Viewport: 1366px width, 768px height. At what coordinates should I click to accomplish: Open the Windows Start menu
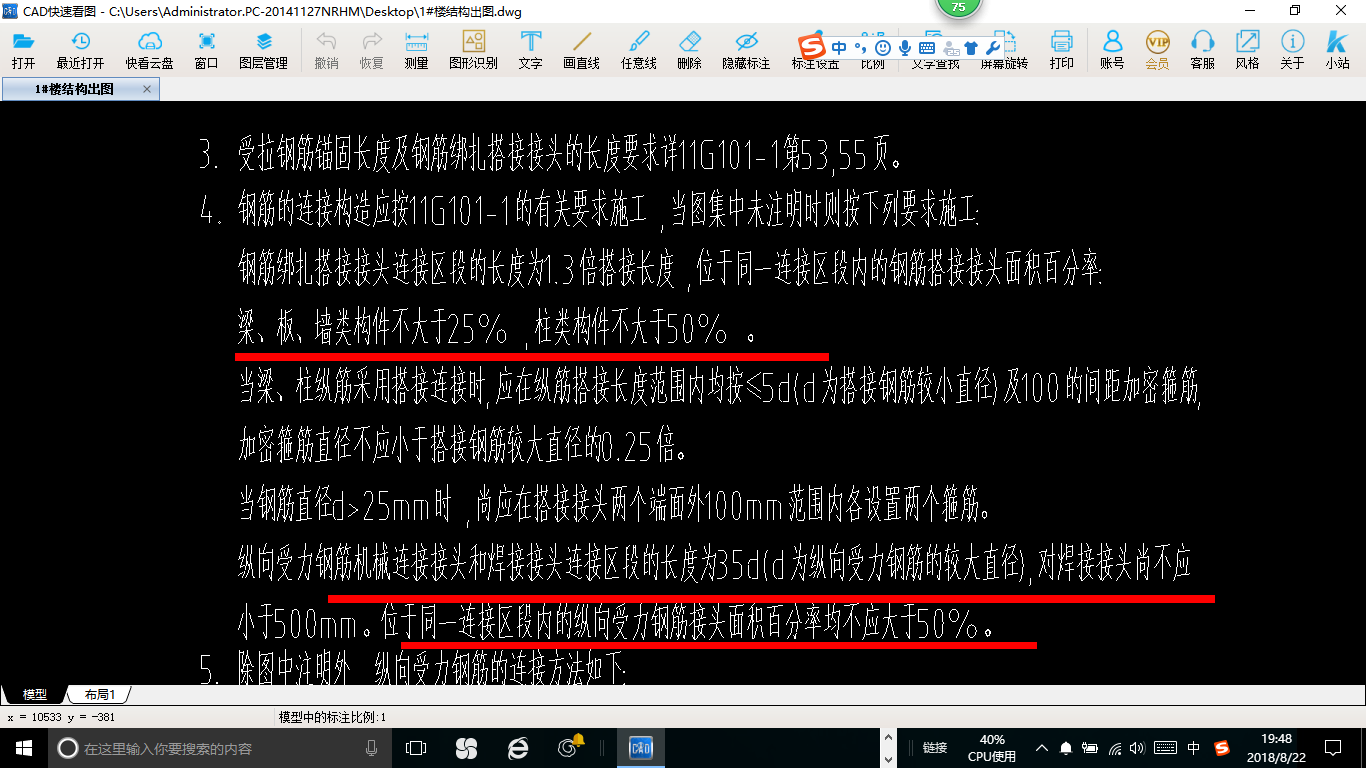(x=23, y=748)
